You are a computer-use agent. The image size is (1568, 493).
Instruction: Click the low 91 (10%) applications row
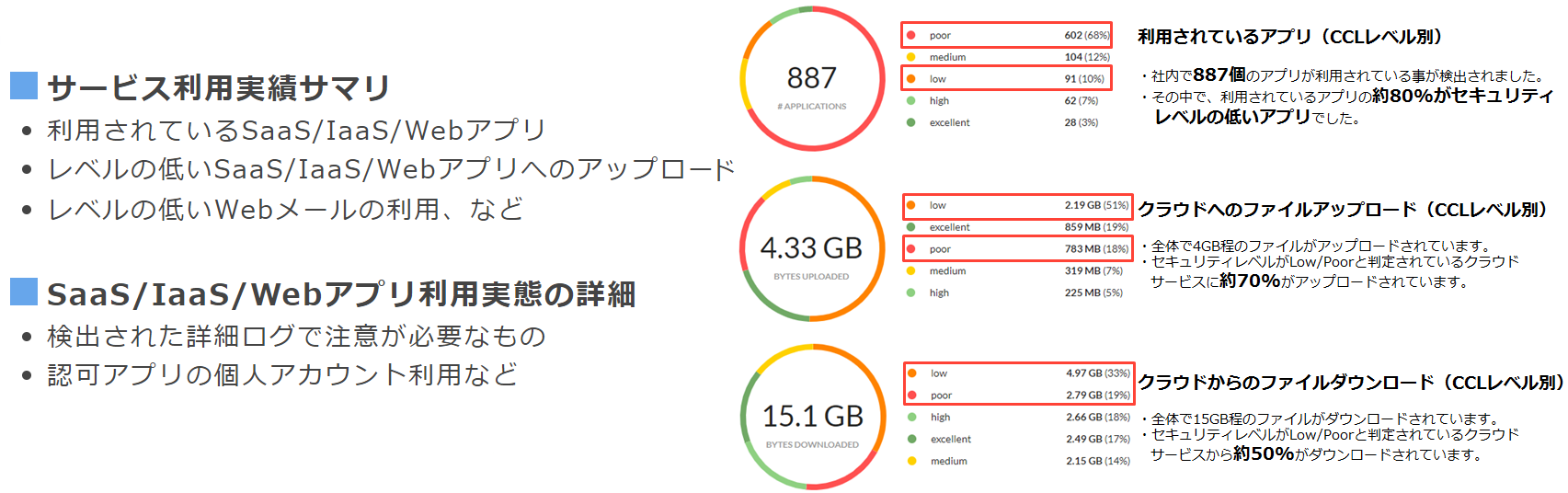point(1006,78)
